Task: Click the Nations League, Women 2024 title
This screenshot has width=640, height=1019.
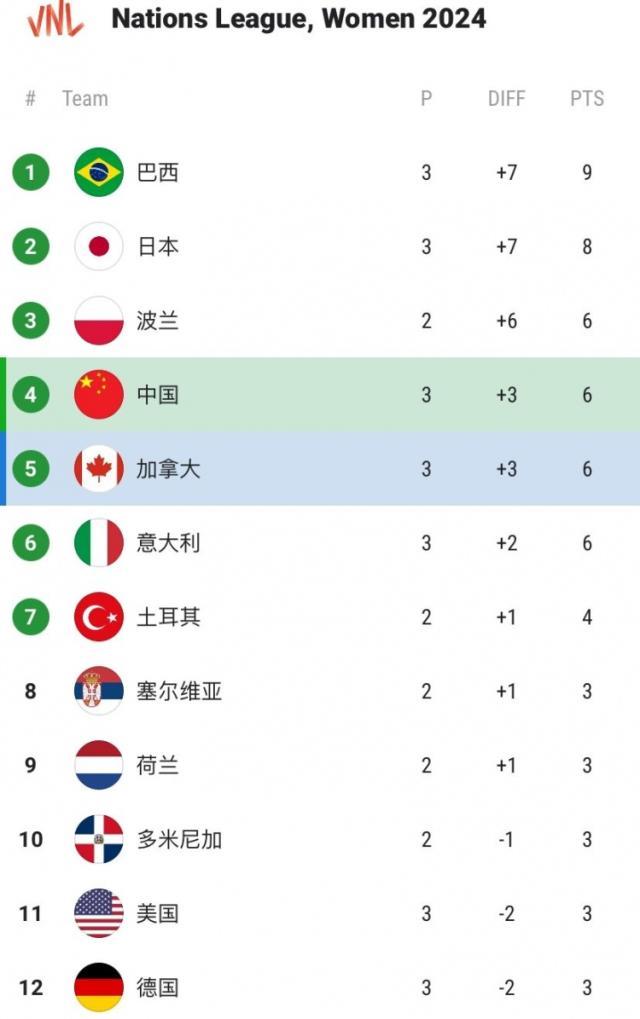Action: [297, 18]
